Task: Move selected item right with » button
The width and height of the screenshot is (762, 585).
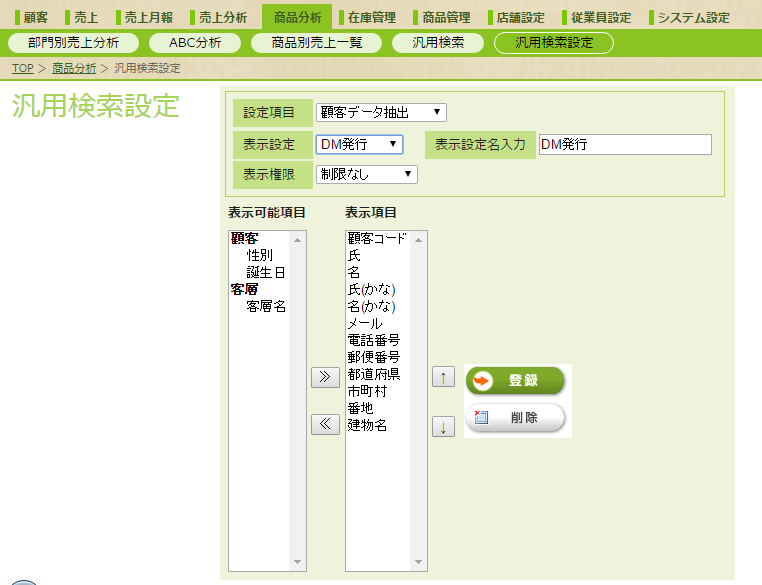Action: pyautogui.click(x=325, y=378)
